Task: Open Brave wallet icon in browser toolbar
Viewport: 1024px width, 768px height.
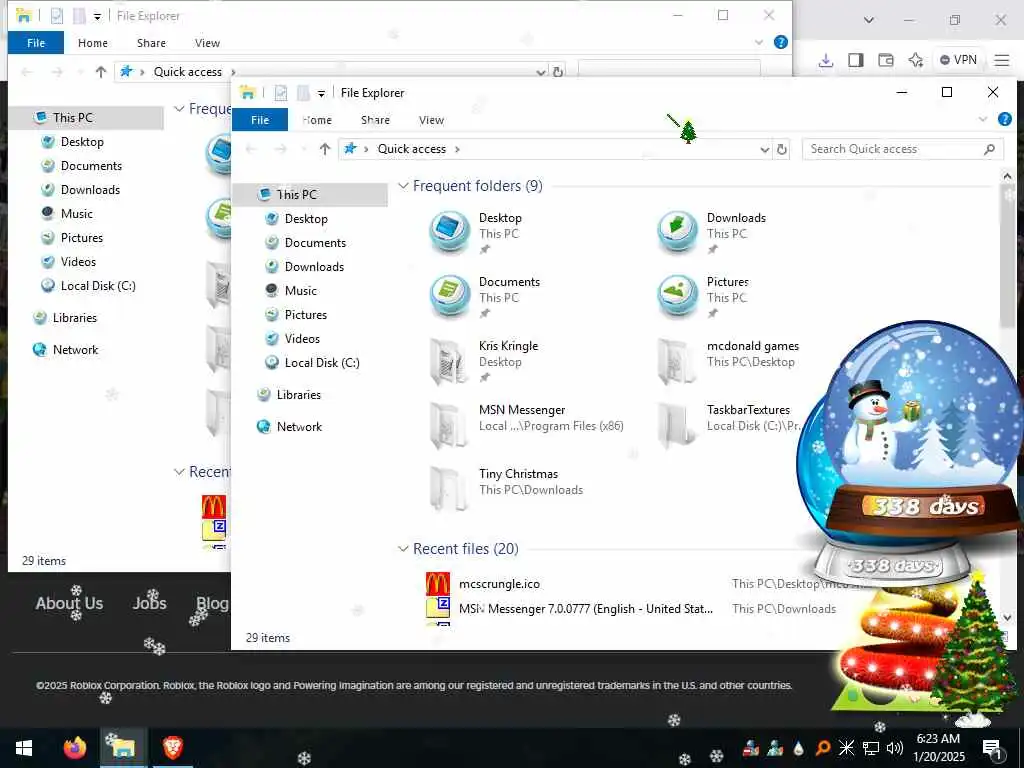Action: pyautogui.click(x=886, y=60)
